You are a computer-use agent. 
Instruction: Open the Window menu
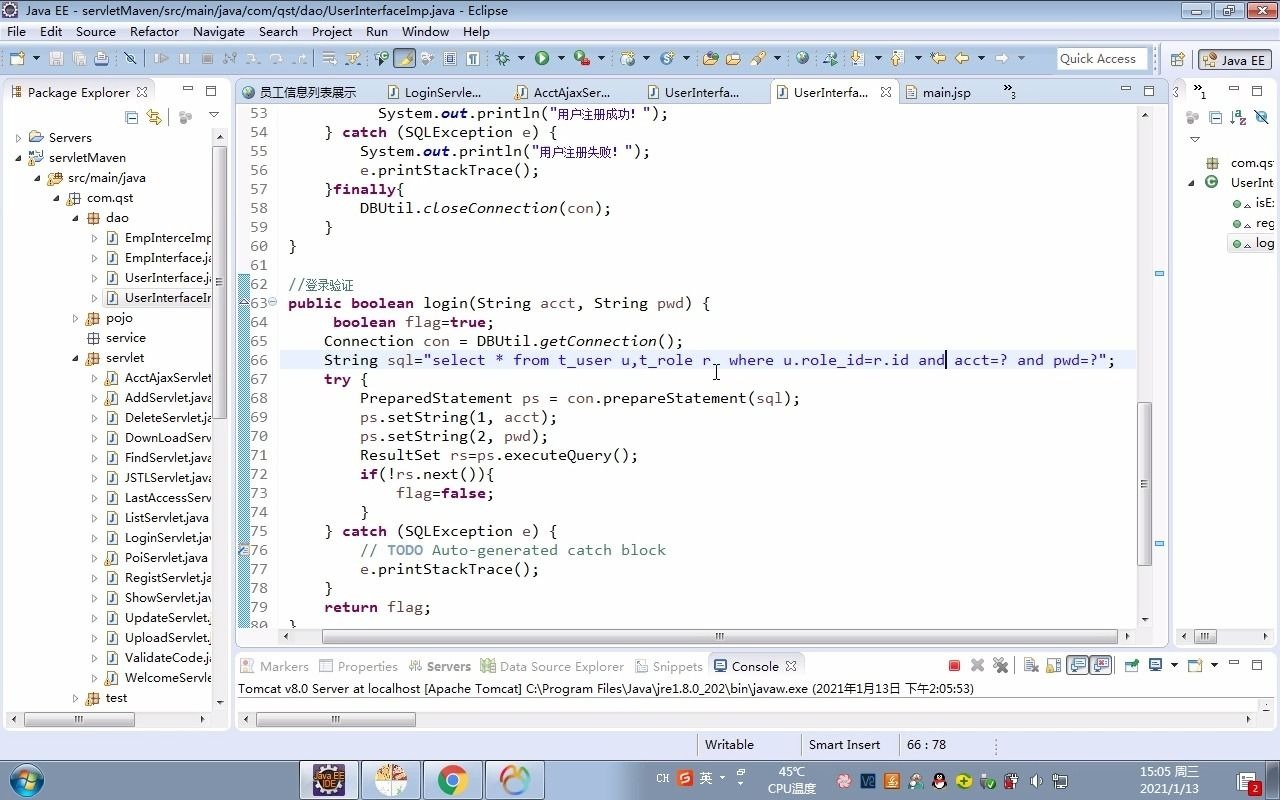[425, 31]
